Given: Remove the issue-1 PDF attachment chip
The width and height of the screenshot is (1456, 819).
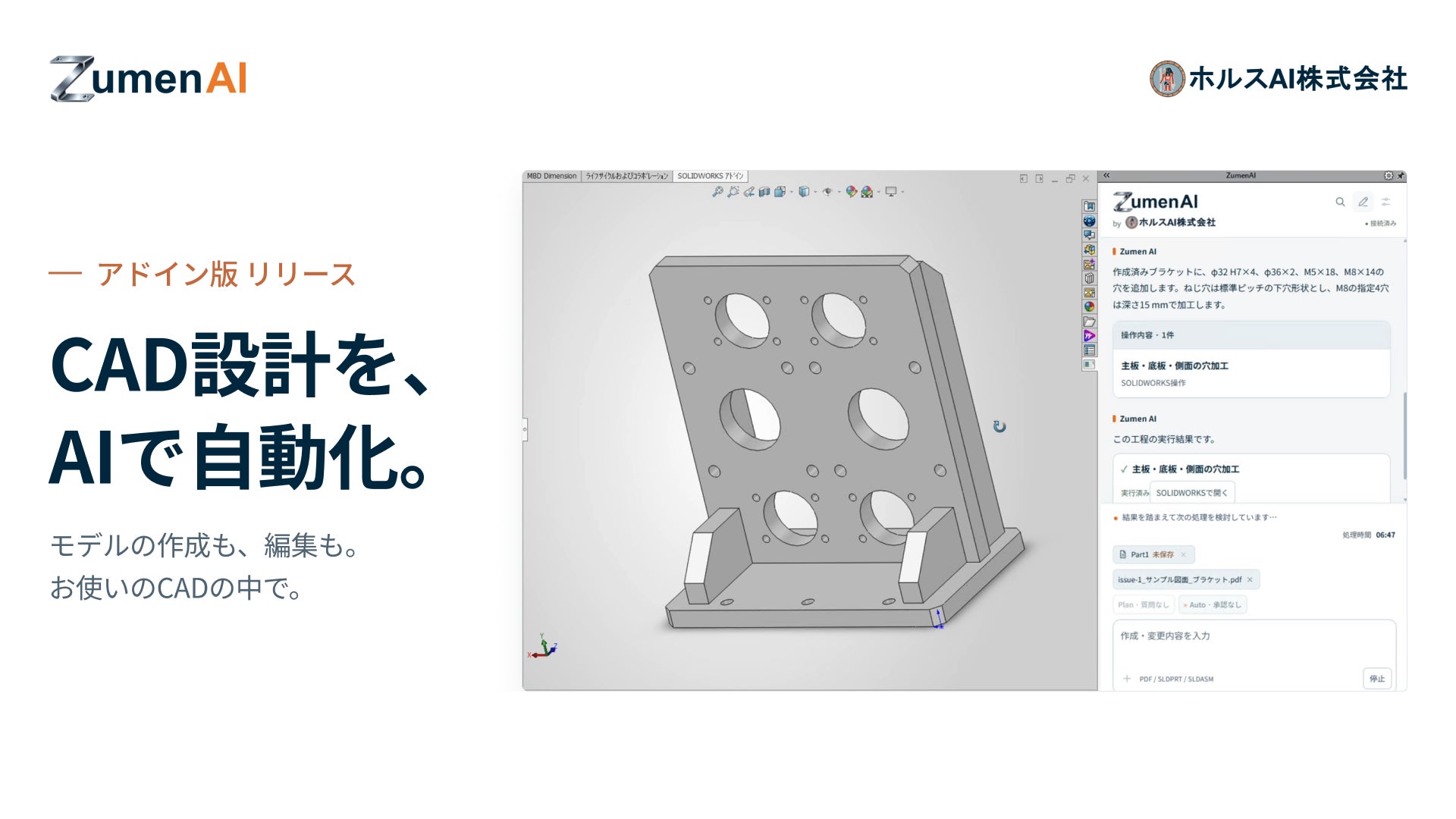Looking at the screenshot, I should pos(1250,579).
